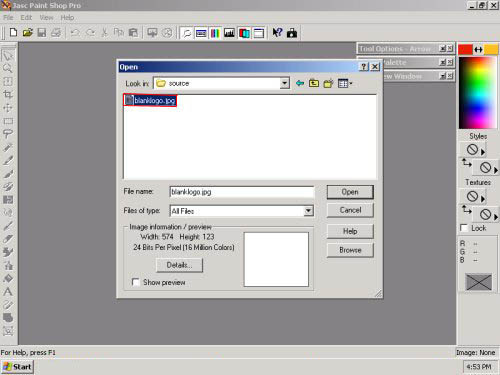The height and width of the screenshot is (375, 500).
Task: Open the view menu dropdown icon
Action: (x=345, y=83)
